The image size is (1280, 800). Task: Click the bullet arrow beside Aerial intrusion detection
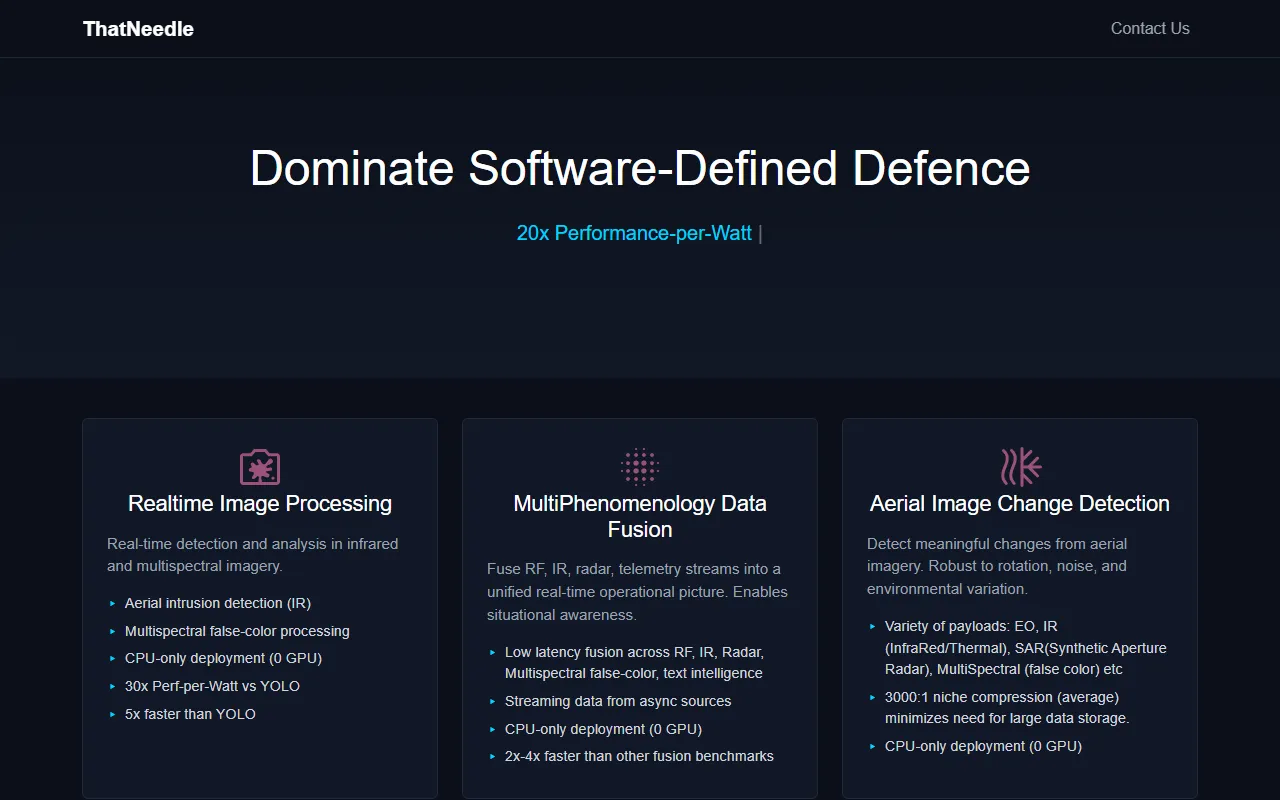[x=113, y=603]
